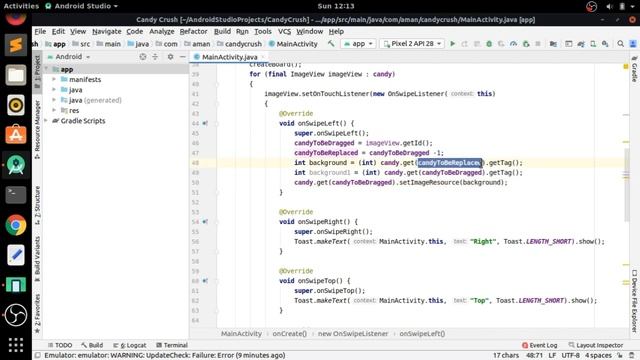The width and height of the screenshot is (640, 360).
Task: Open the Gradle tool window on right edge
Action: tap(635, 69)
